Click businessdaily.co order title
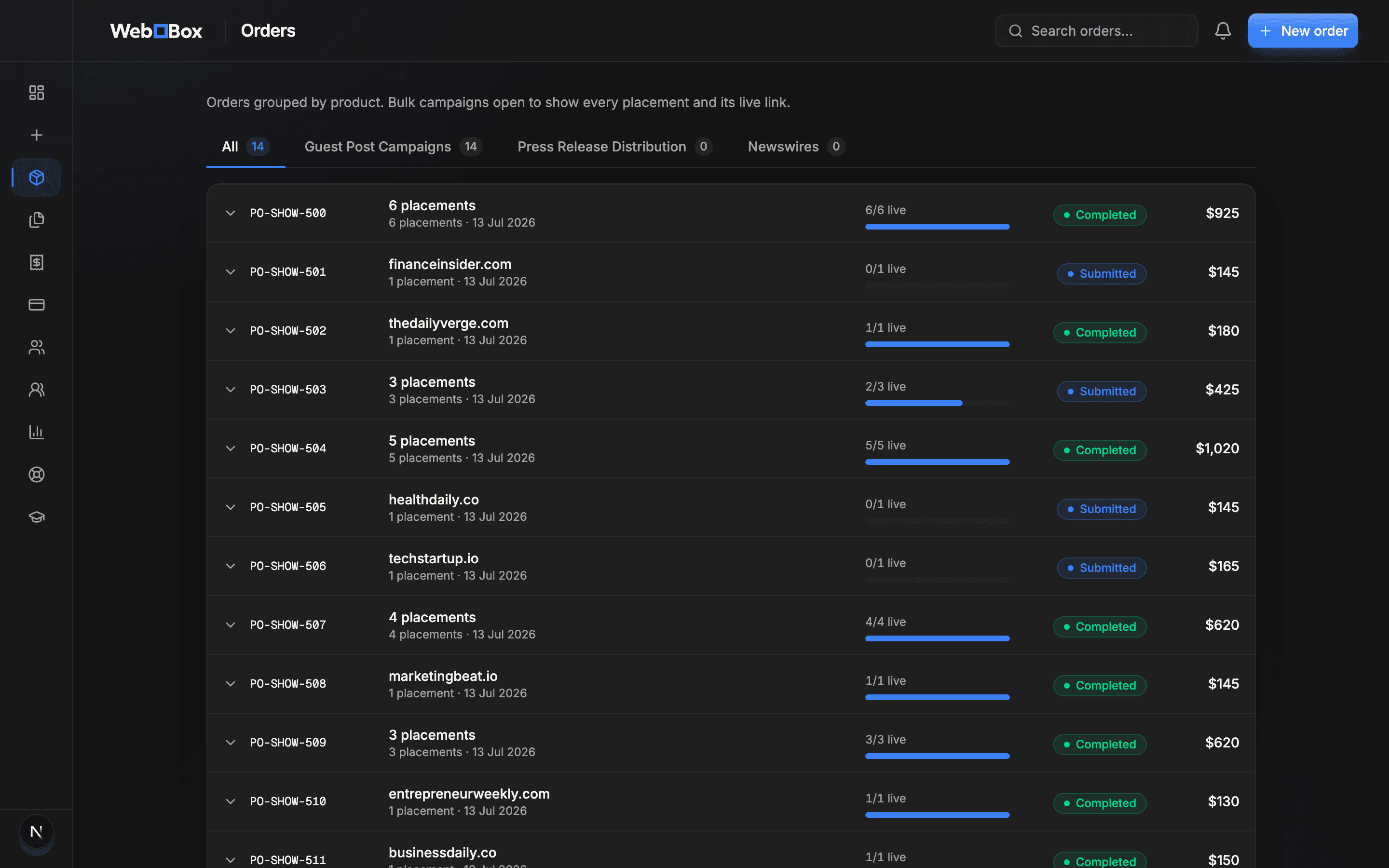This screenshot has width=1389, height=868. [x=442, y=853]
